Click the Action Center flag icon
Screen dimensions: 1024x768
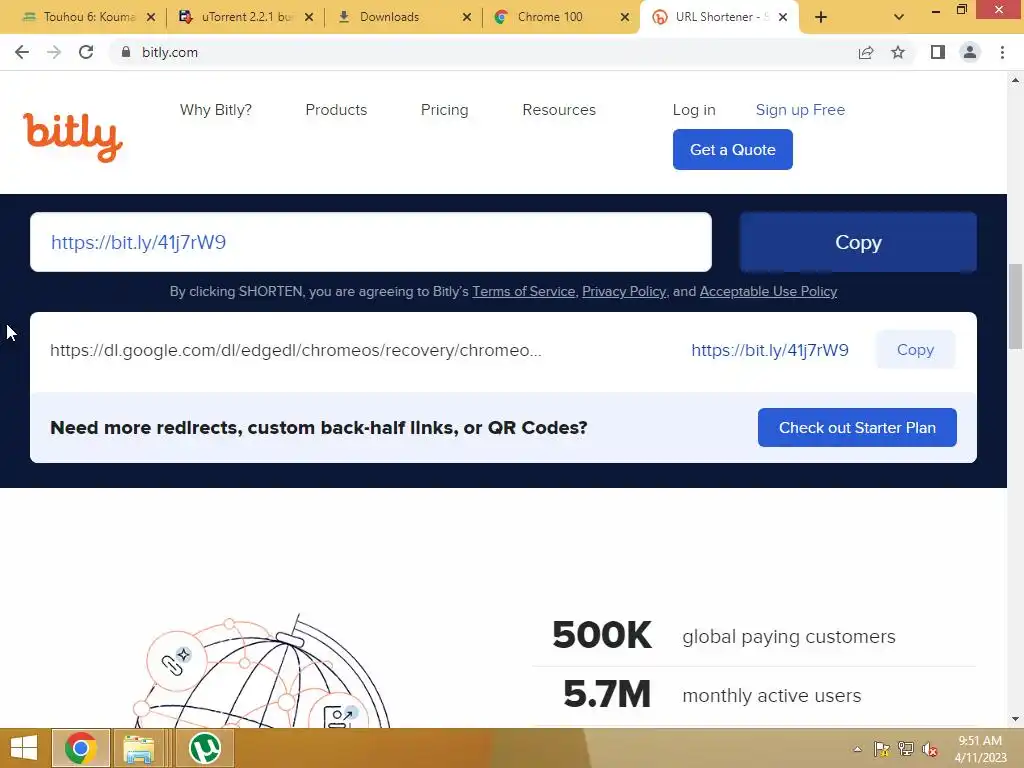[x=882, y=749]
